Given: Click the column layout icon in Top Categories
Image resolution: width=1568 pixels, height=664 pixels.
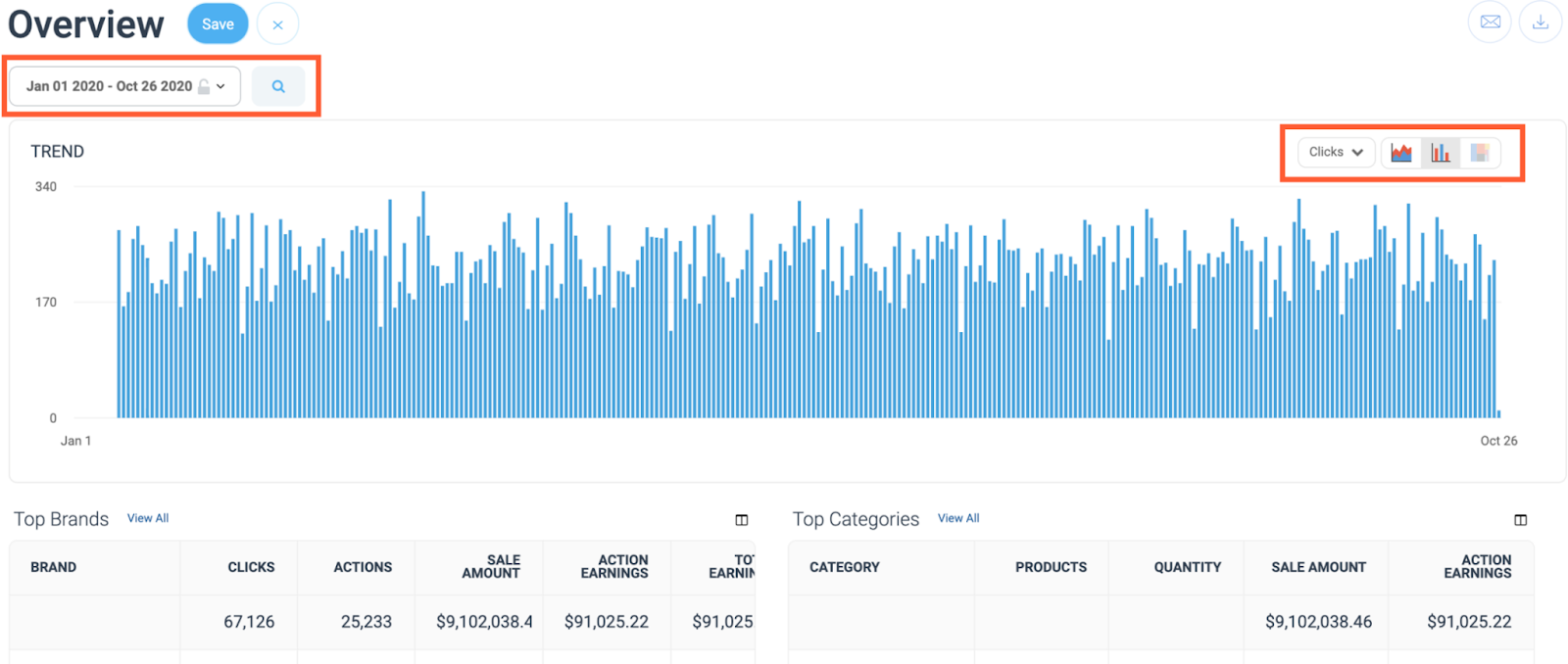Looking at the screenshot, I should click(1520, 520).
